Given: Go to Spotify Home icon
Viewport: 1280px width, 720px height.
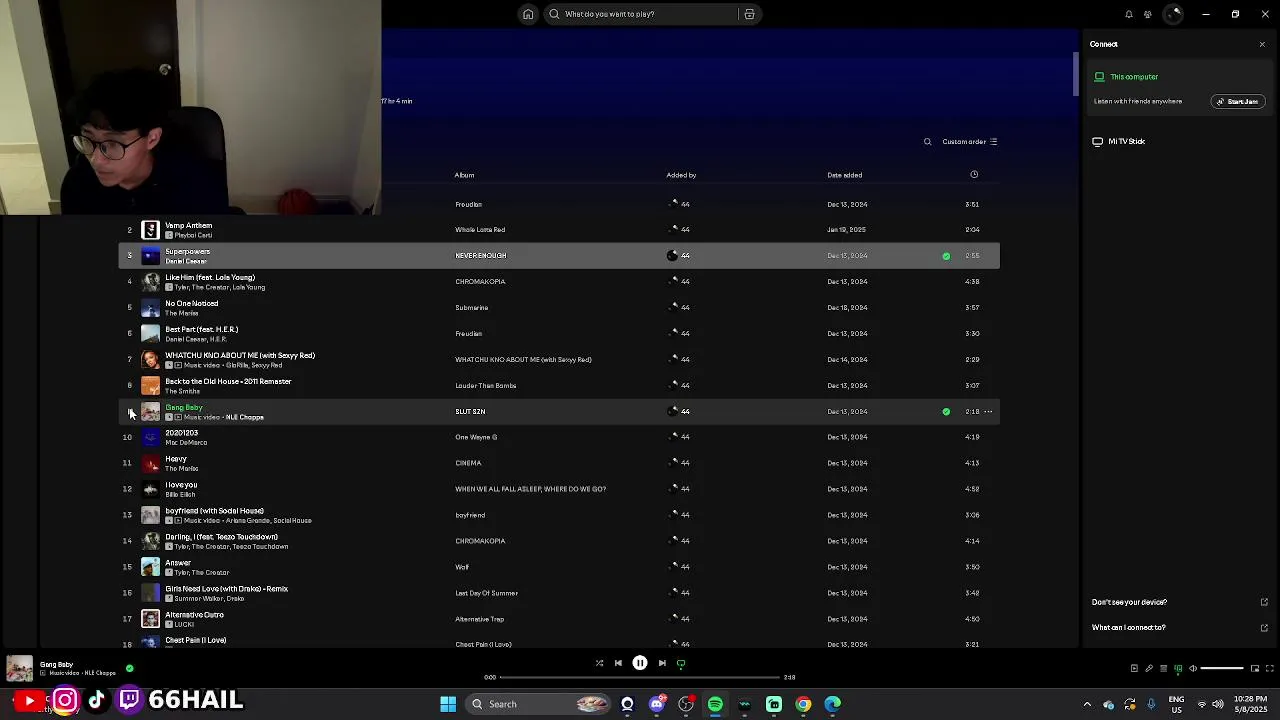Looking at the screenshot, I should (528, 14).
